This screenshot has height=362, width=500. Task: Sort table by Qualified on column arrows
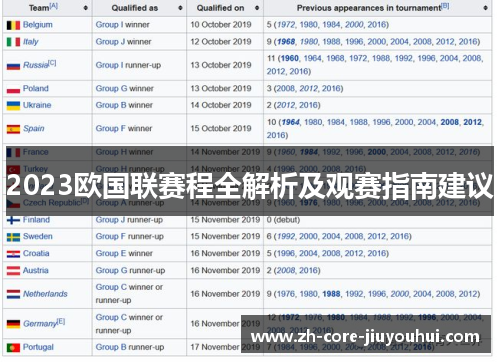[x=257, y=8]
